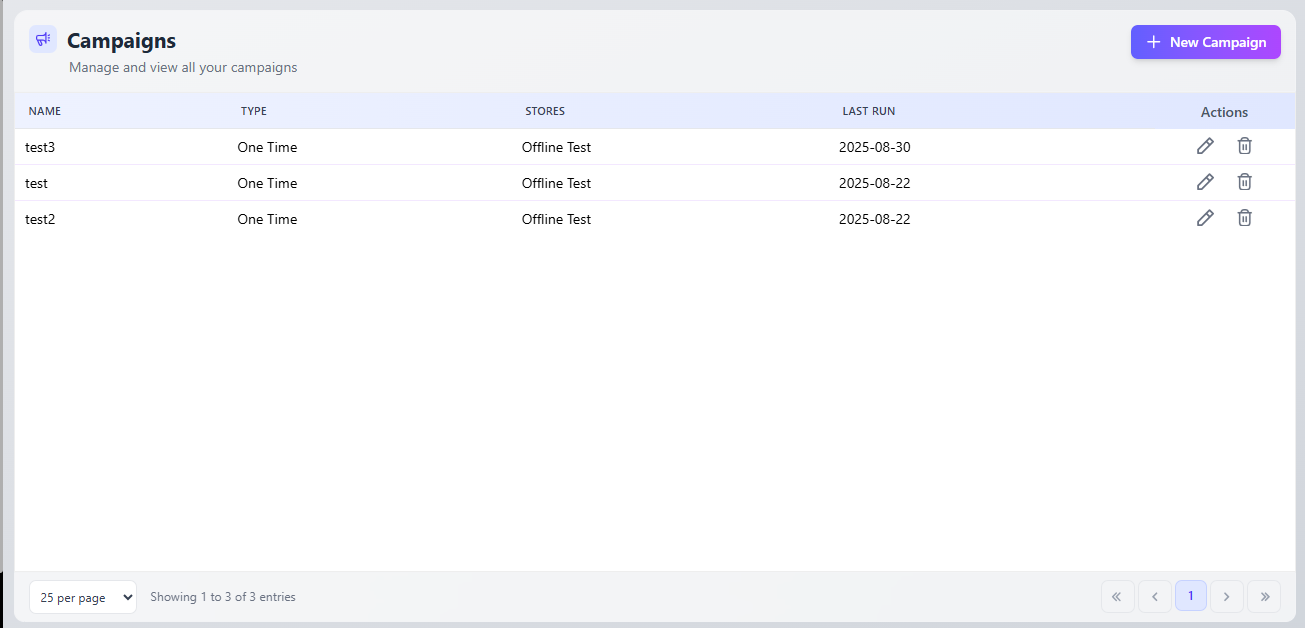The height and width of the screenshot is (628, 1305).
Task: Sort by the TYPE column header
Action: point(254,111)
